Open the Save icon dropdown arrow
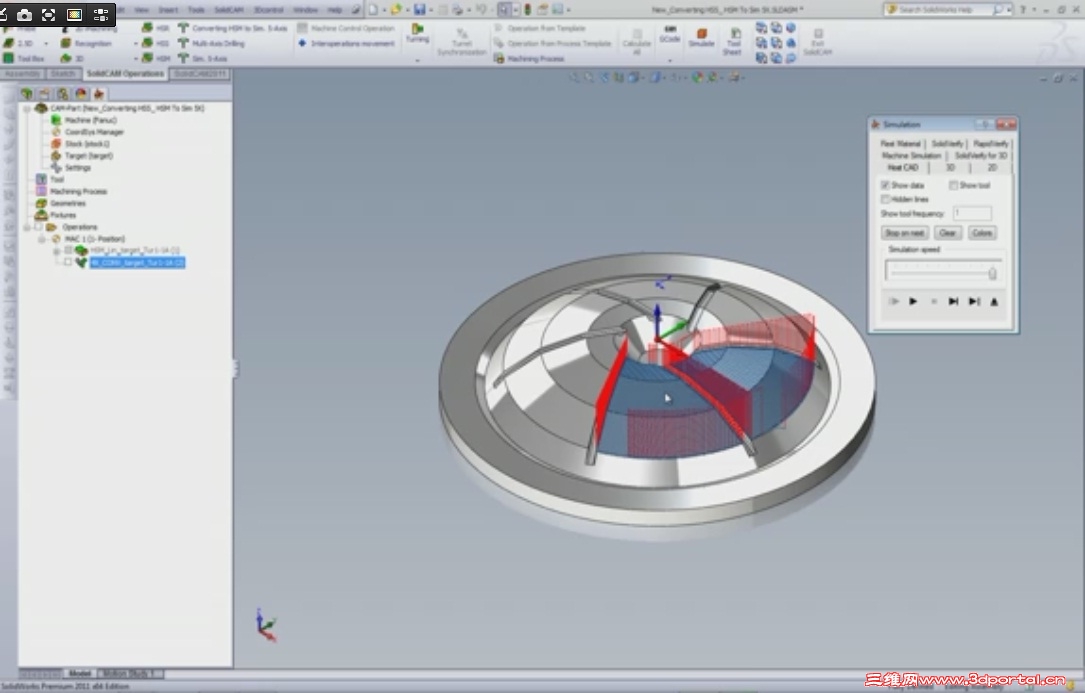The height and width of the screenshot is (693, 1085). tap(430, 10)
